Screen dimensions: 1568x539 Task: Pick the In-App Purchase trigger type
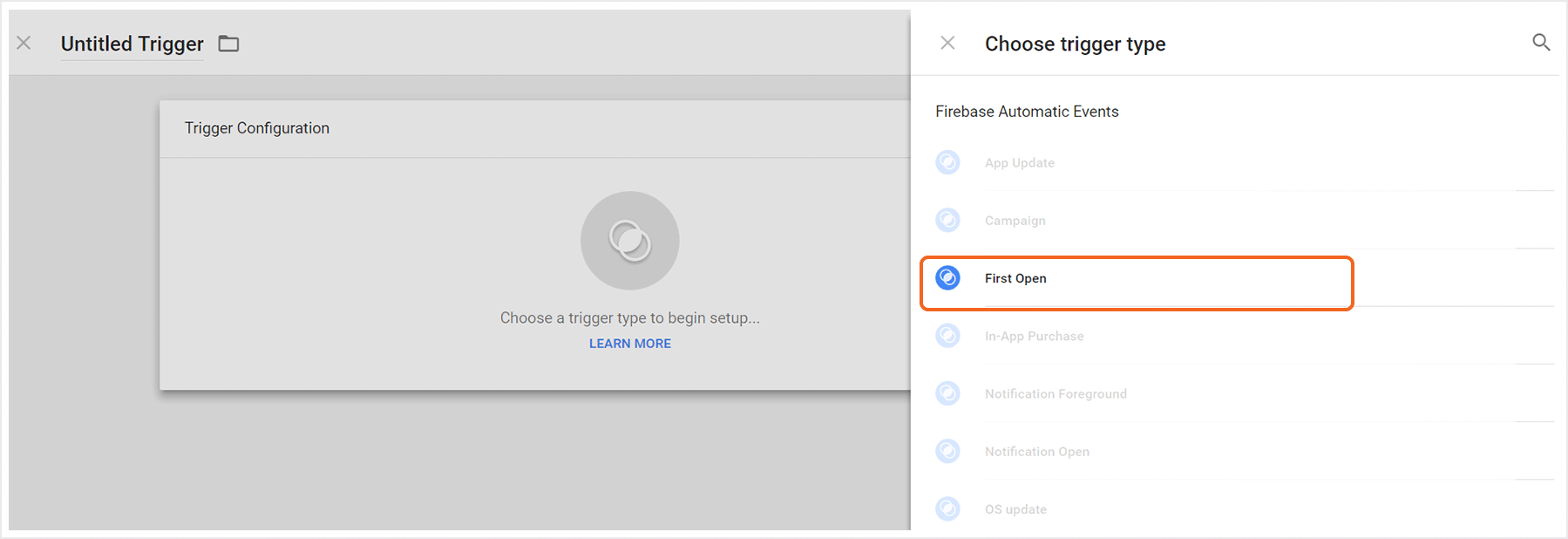point(1034,336)
